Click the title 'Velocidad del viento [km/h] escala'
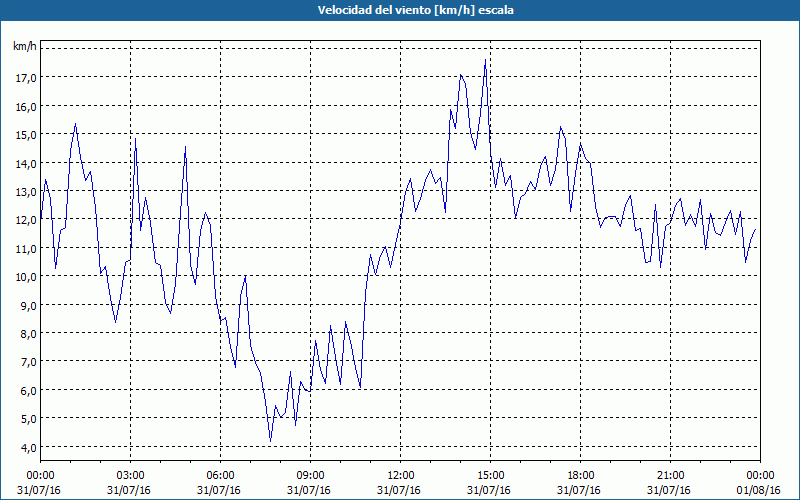 click(415, 10)
